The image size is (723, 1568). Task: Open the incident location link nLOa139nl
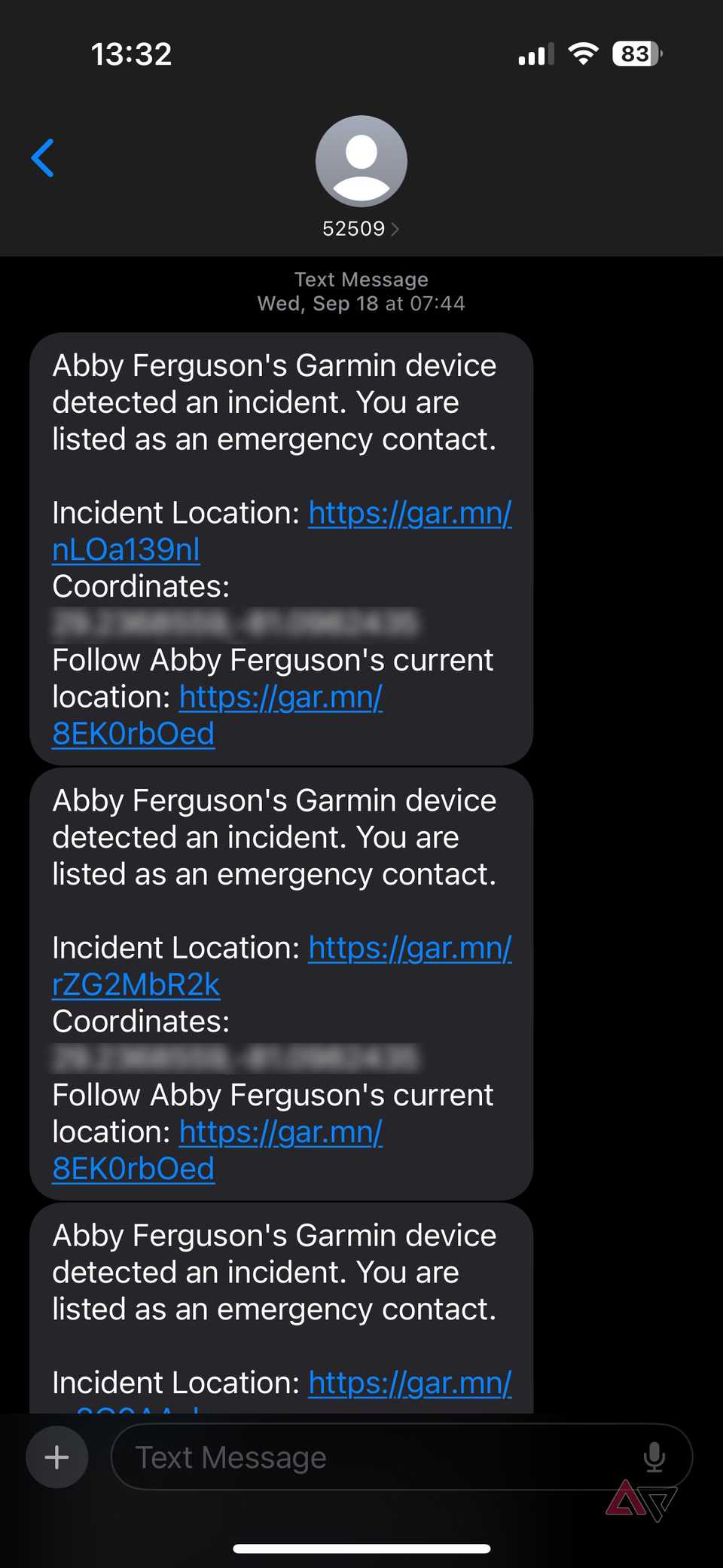[125, 550]
